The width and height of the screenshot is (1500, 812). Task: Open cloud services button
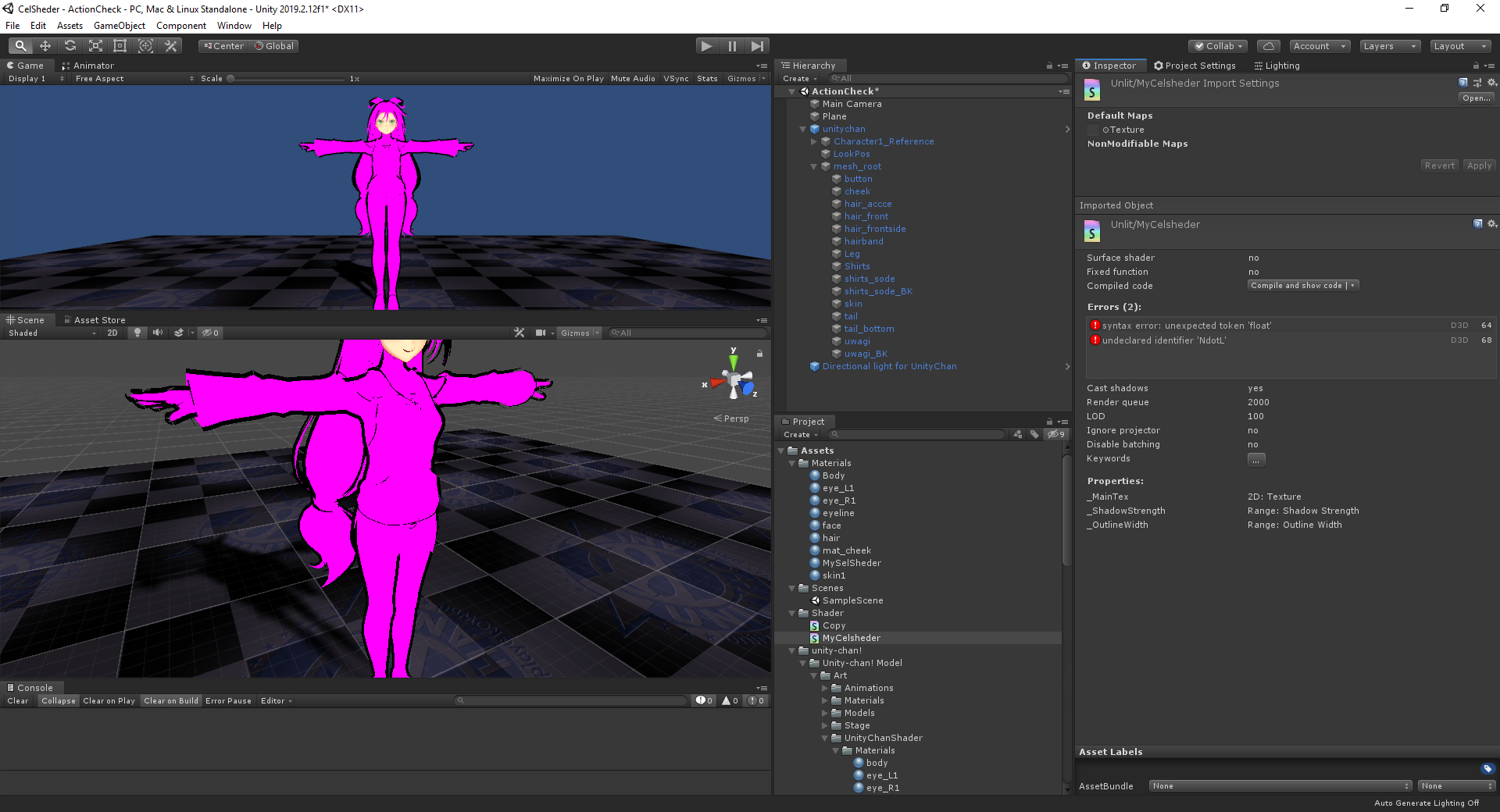(1269, 46)
